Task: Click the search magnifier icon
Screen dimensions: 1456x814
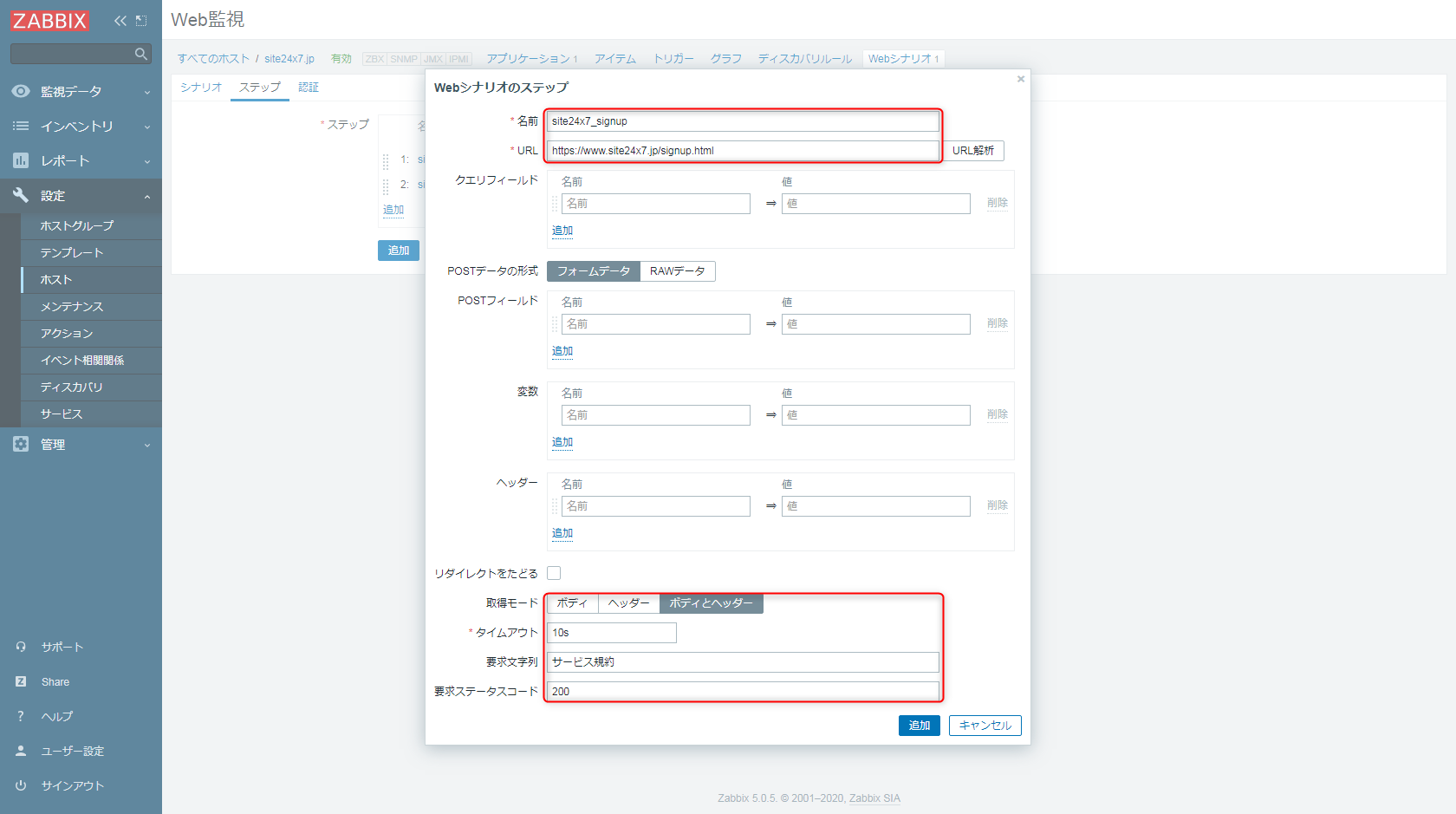Action: click(x=140, y=55)
